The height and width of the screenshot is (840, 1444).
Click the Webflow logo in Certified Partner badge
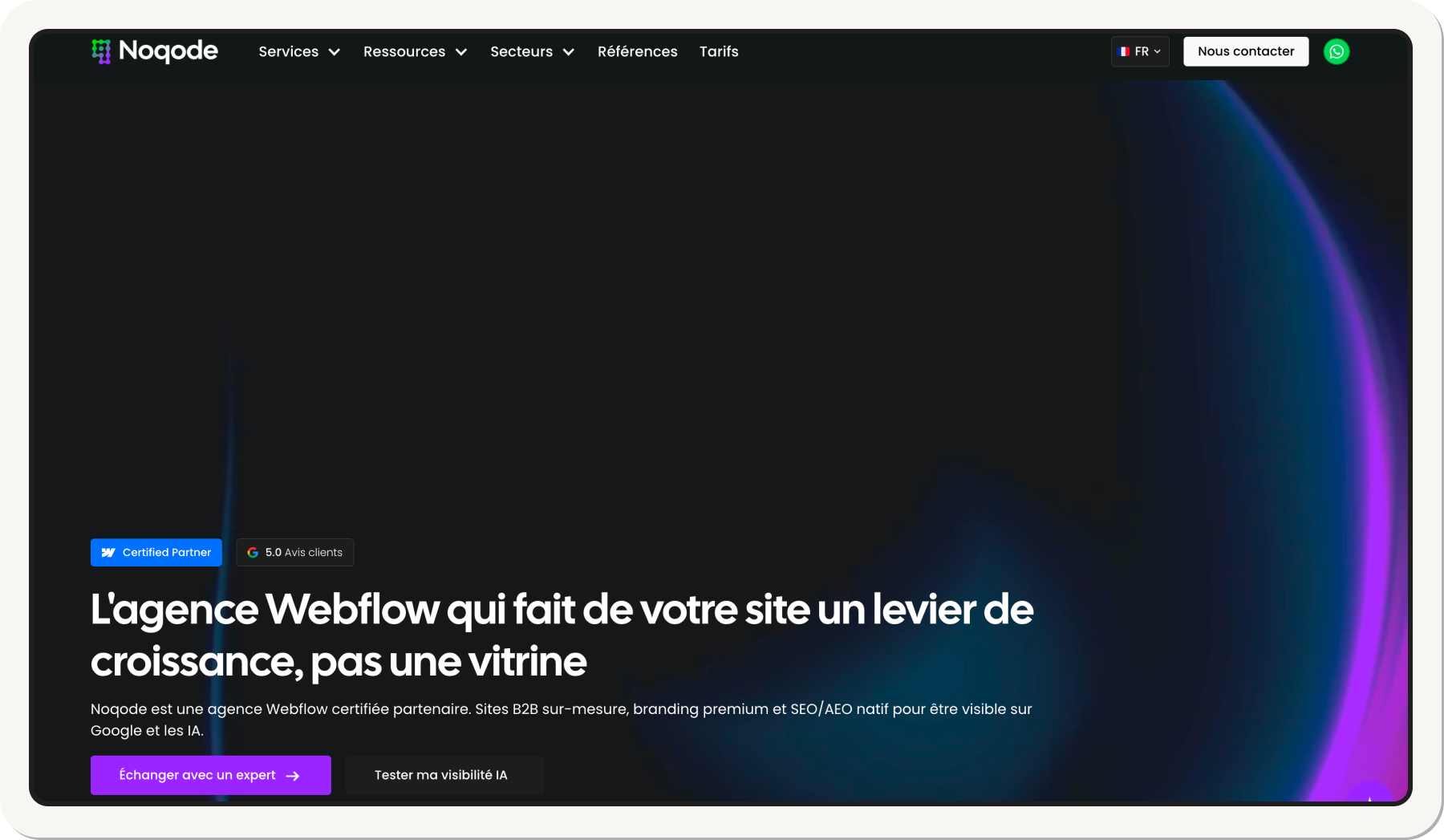tap(108, 553)
